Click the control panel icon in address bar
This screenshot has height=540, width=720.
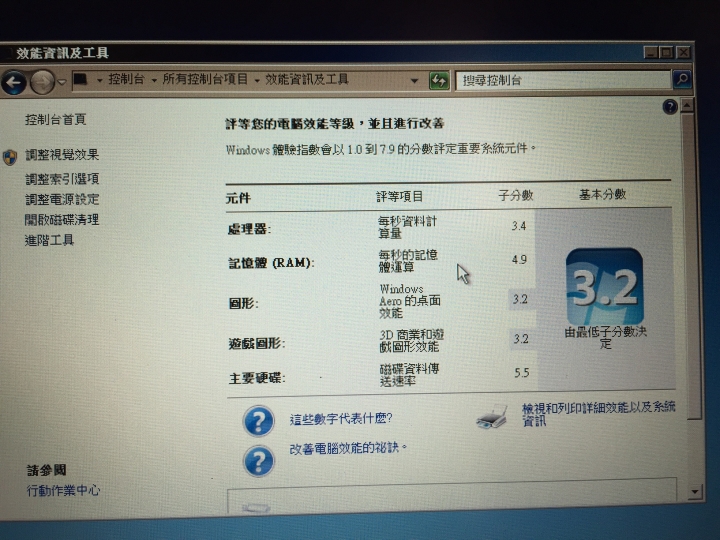coord(81,79)
